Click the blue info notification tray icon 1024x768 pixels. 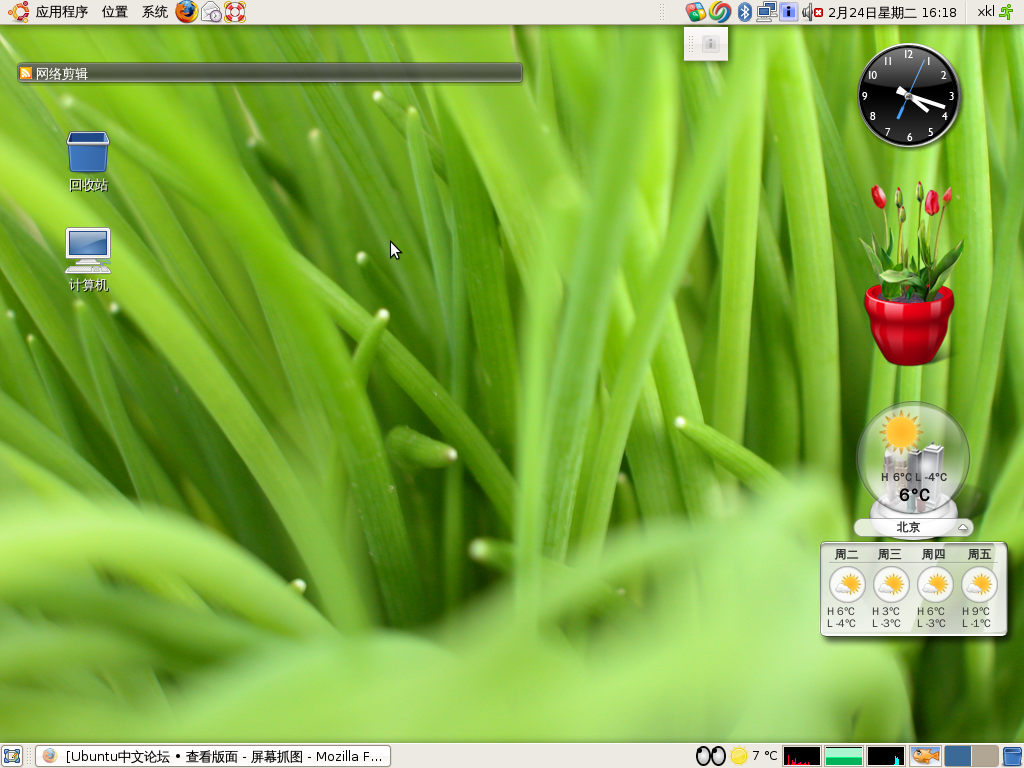789,12
